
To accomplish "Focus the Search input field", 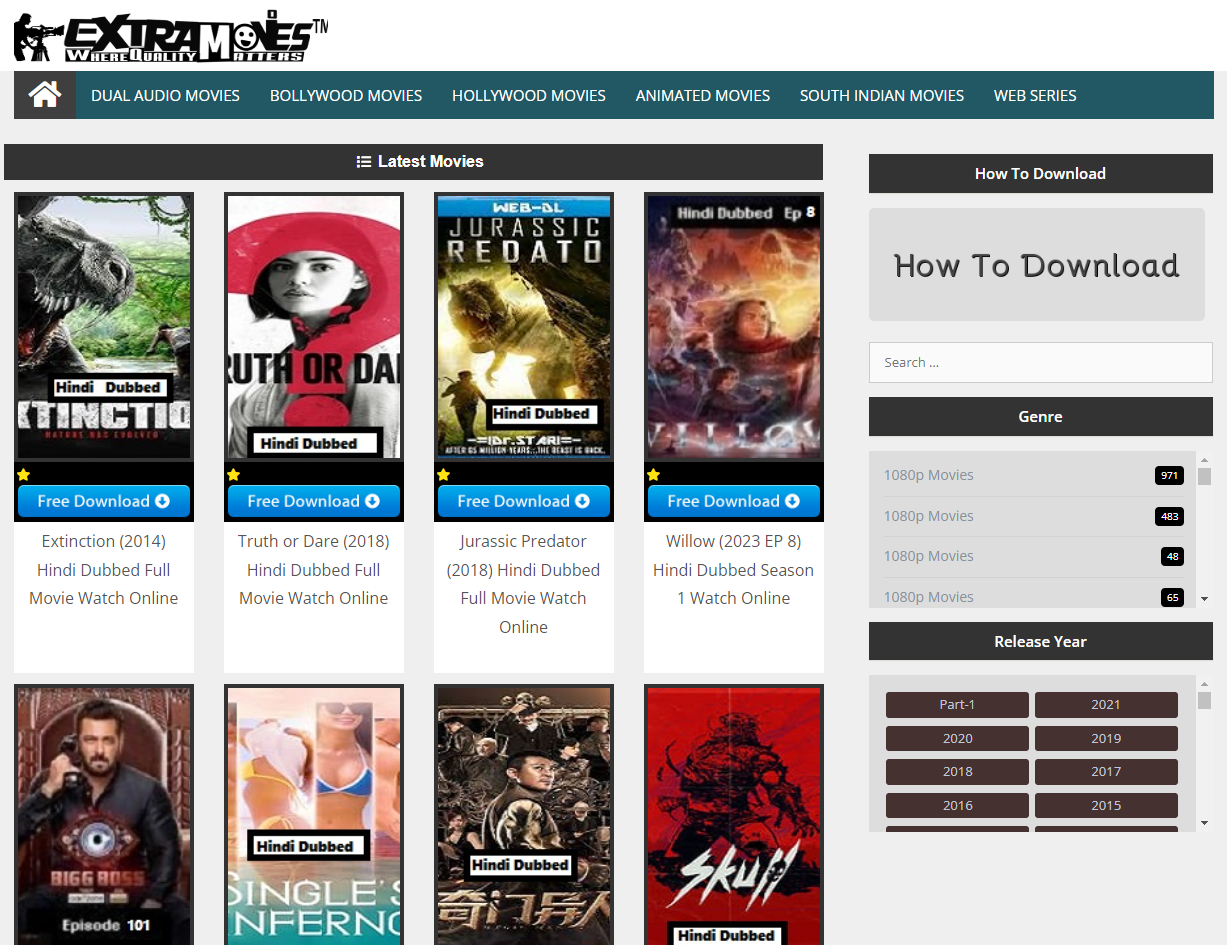I will [1040, 362].
